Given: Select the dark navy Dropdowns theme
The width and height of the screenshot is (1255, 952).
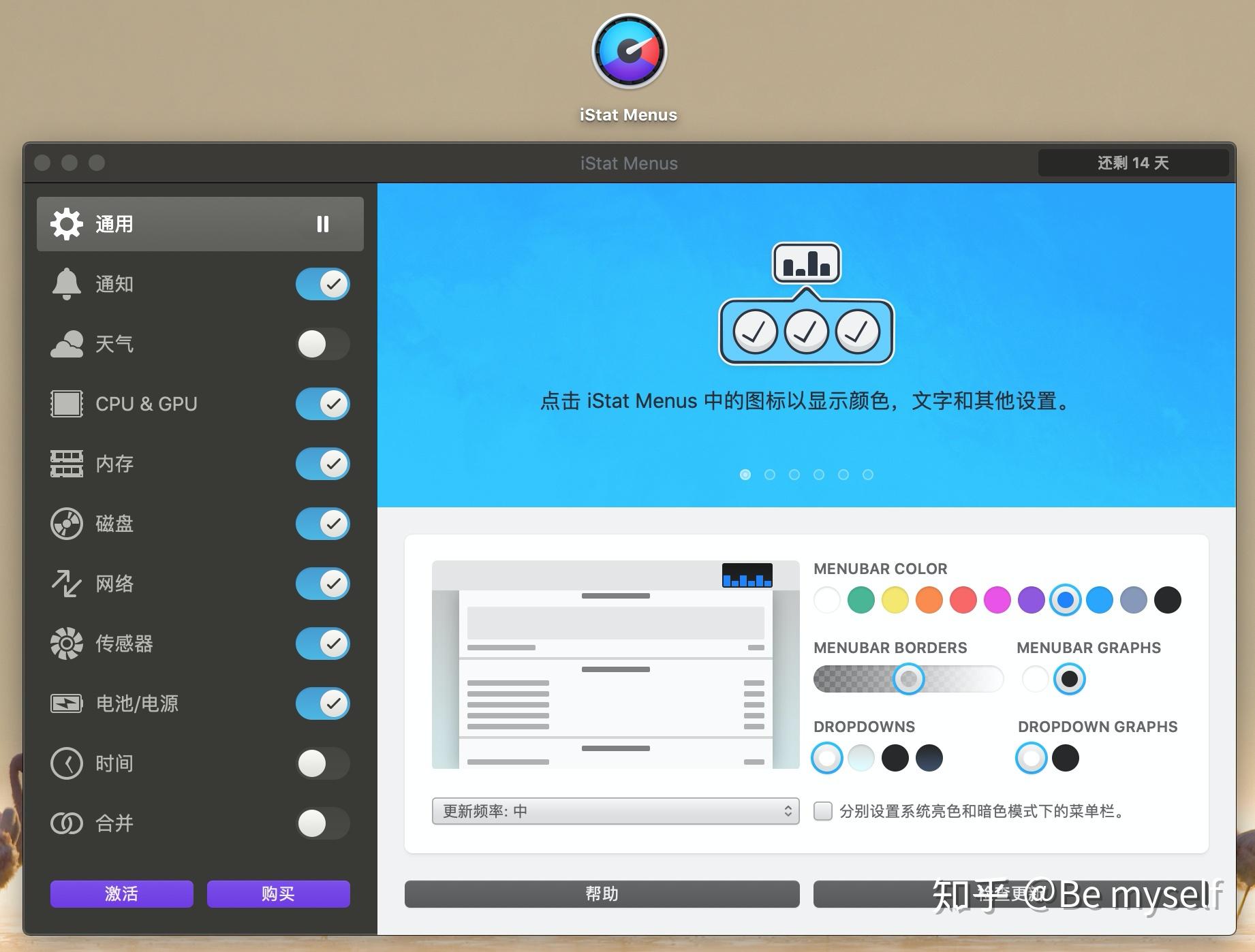Looking at the screenshot, I should click(929, 758).
